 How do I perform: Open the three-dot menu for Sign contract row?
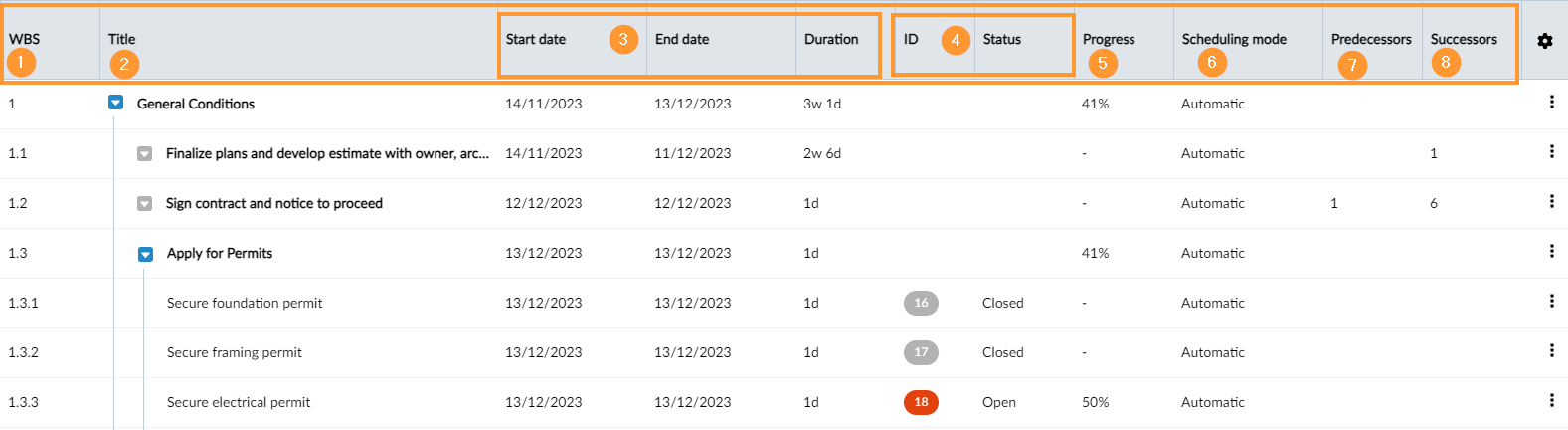point(1551,201)
